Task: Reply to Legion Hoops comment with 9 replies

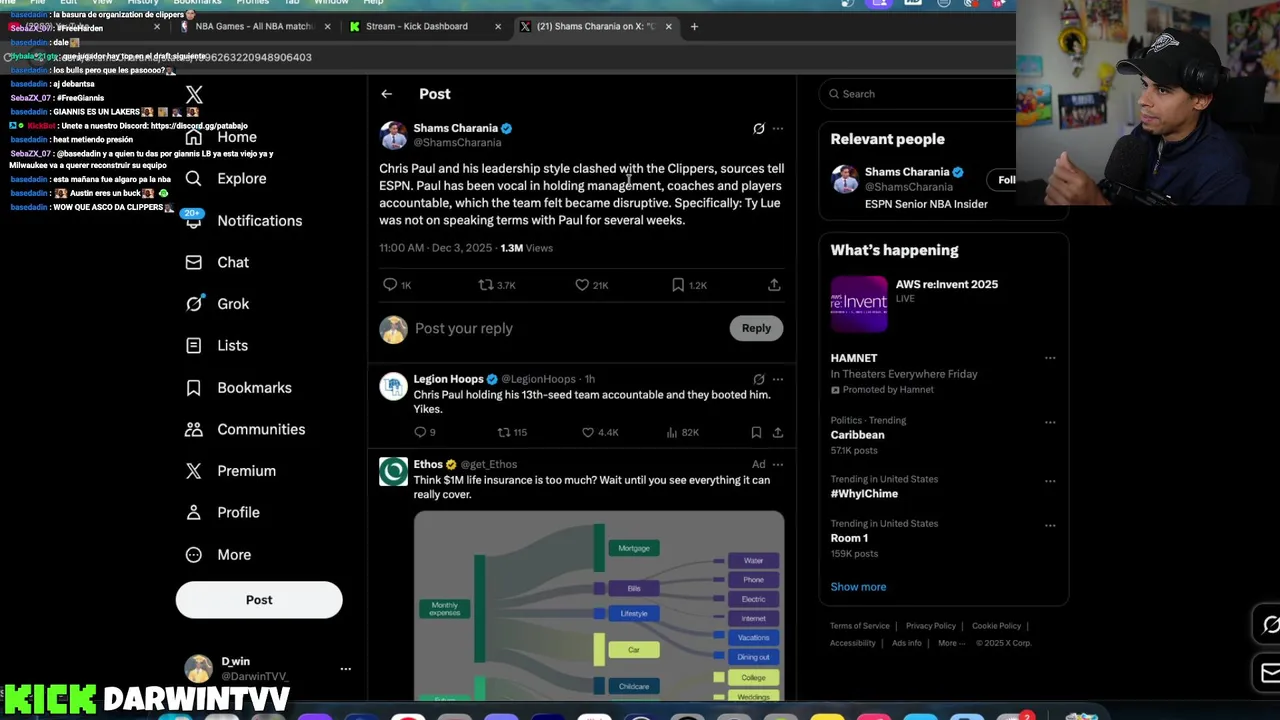Action: click(x=424, y=432)
